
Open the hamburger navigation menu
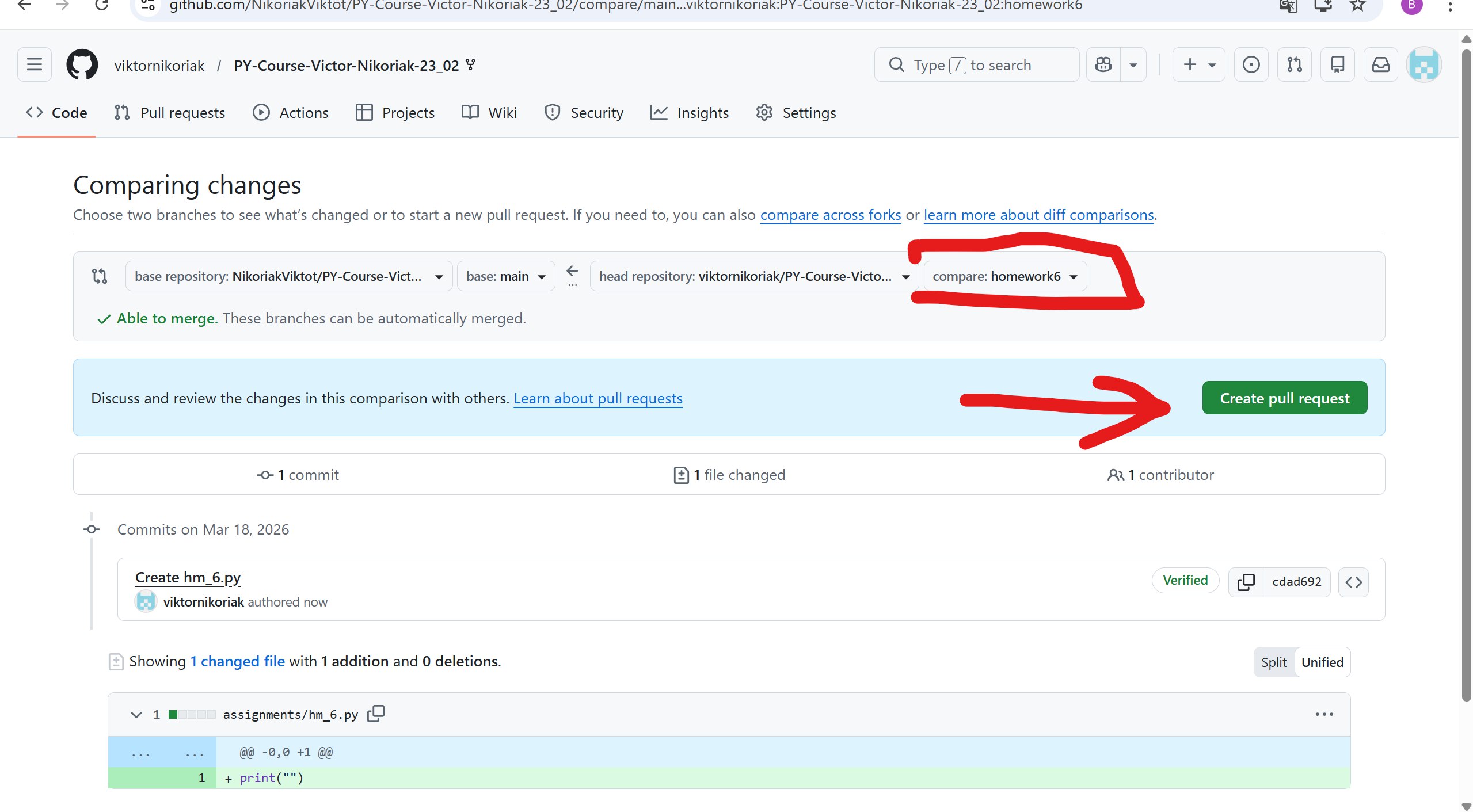35,64
